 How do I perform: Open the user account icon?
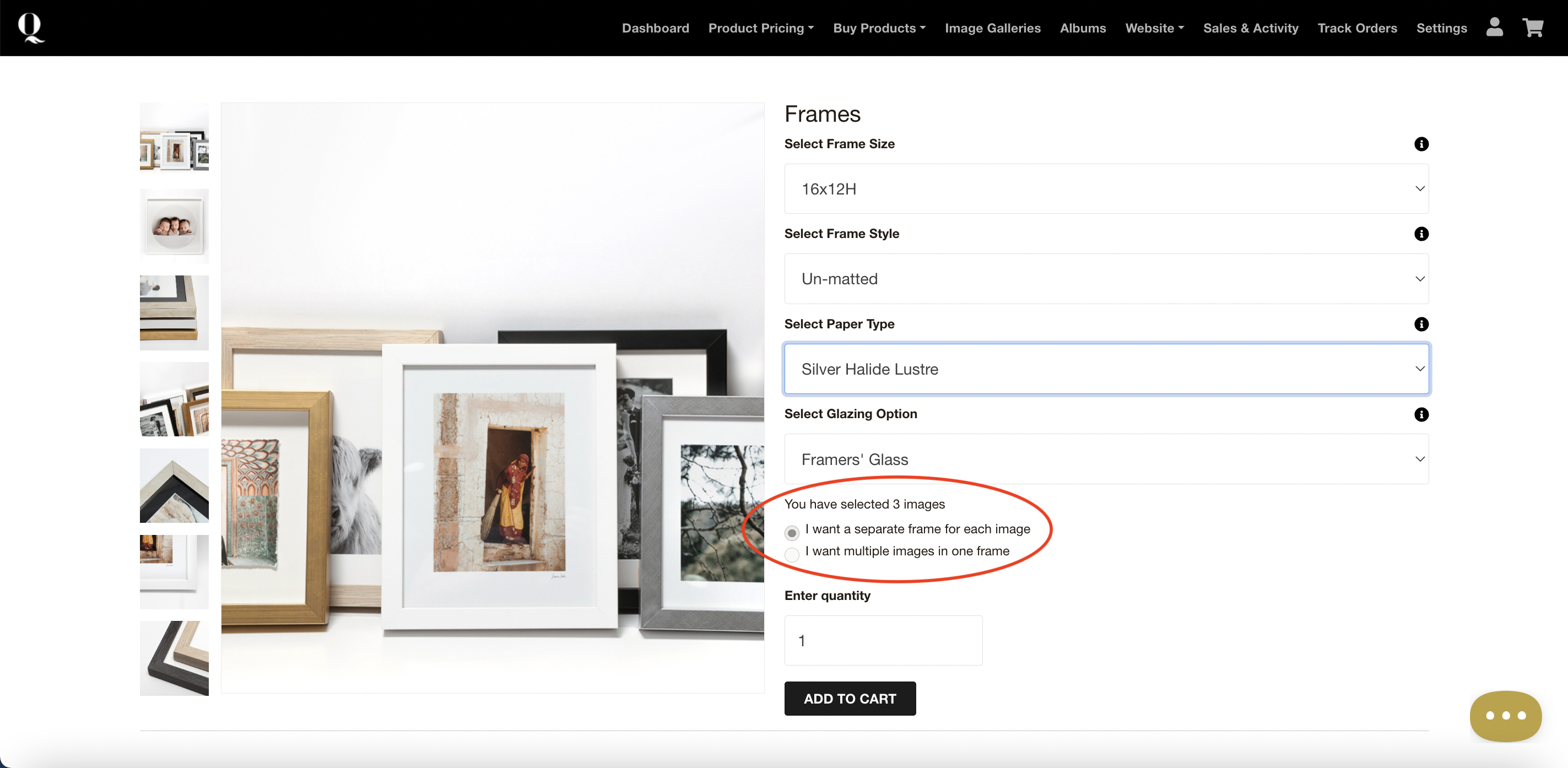click(x=1494, y=28)
